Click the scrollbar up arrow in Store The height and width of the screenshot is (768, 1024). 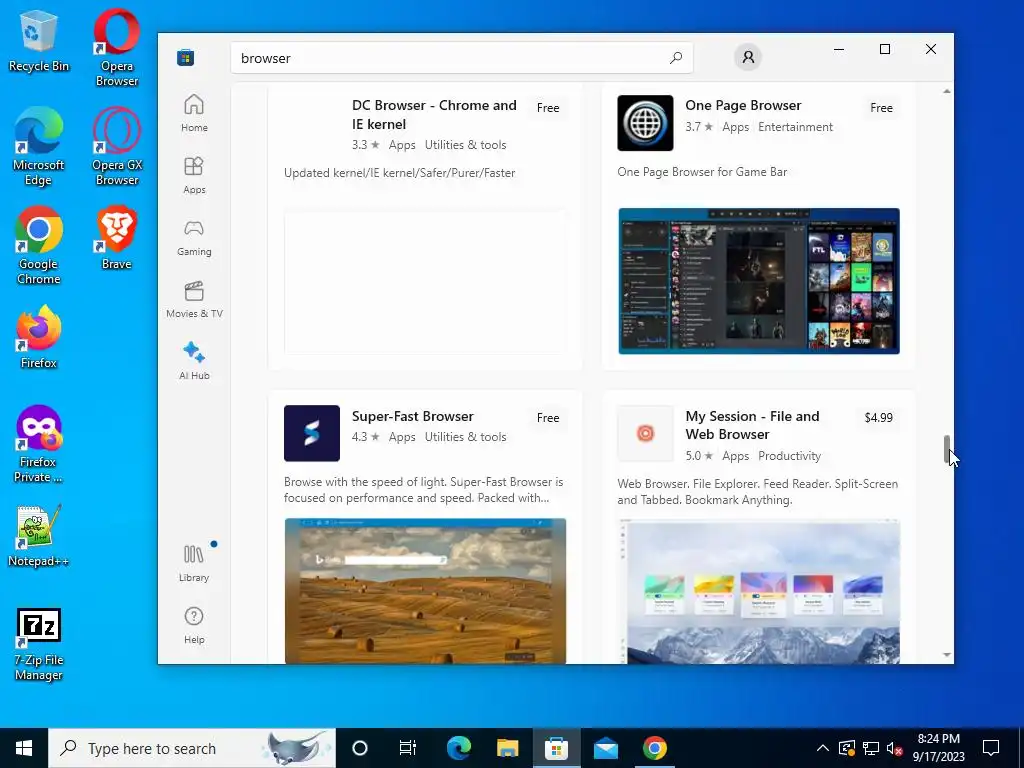click(x=946, y=91)
